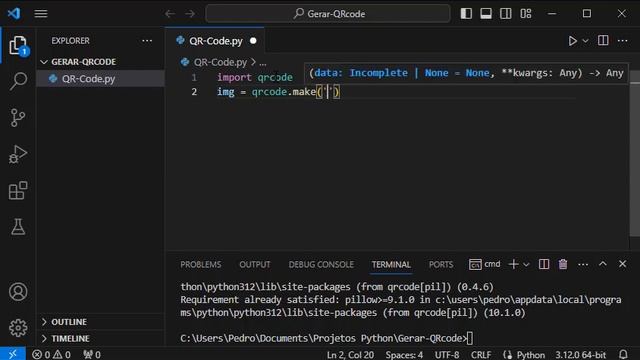Open the Accounts menu
This screenshot has height=360, width=640.
point(18,292)
